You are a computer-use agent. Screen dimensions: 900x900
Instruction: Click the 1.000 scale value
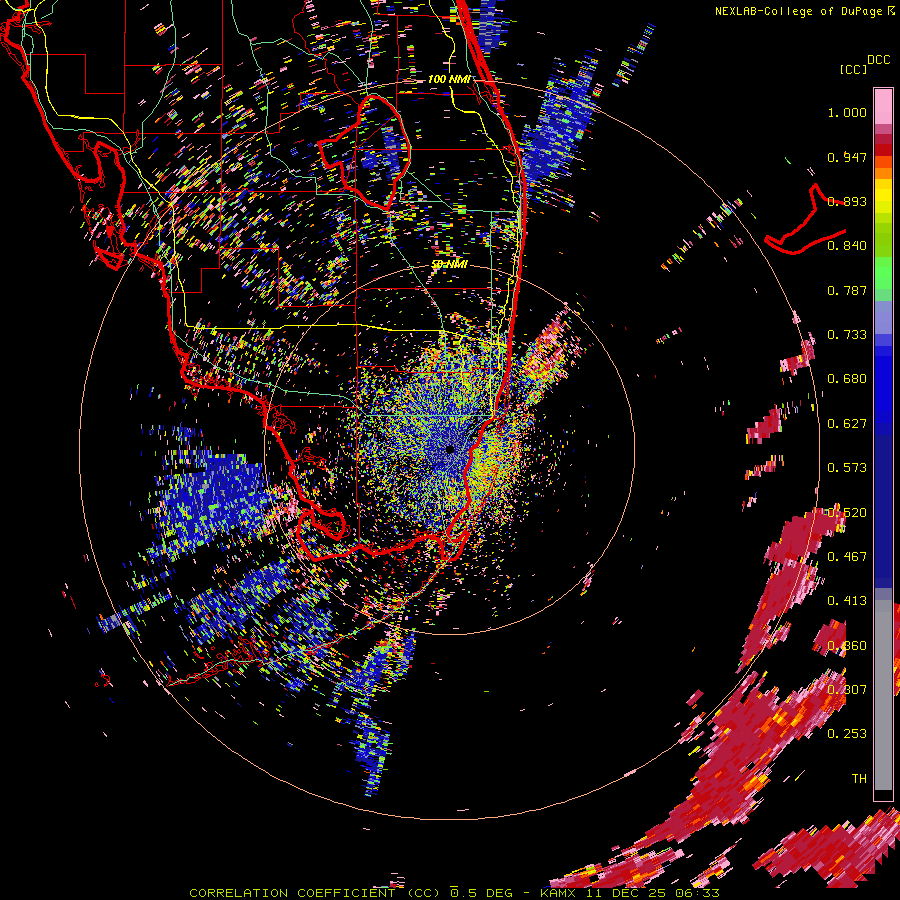(x=847, y=112)
